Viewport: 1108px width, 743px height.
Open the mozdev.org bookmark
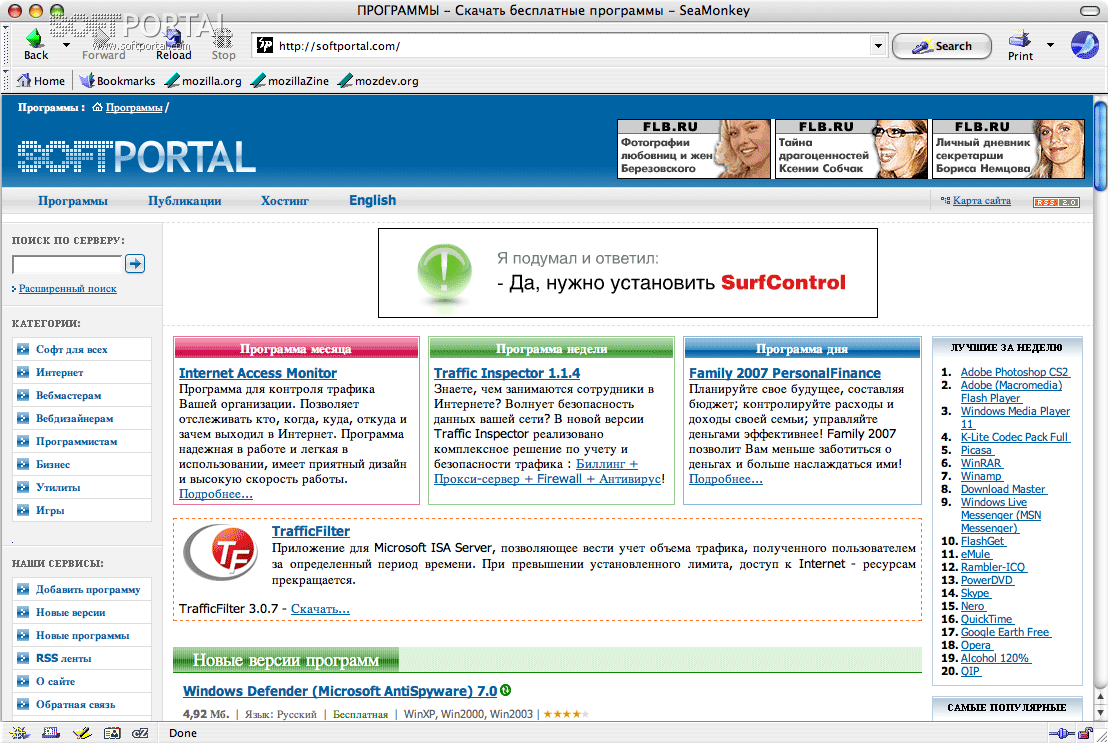point(378,81)
